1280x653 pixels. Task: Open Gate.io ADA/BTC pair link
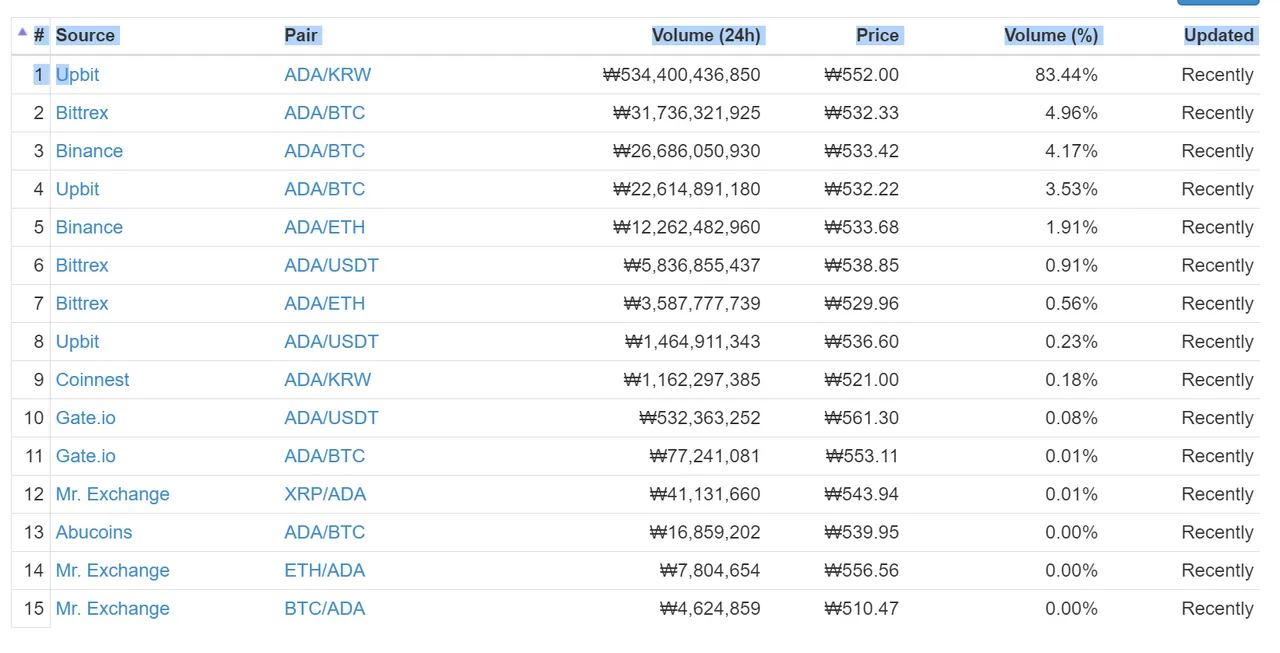[x=324, y=456]
